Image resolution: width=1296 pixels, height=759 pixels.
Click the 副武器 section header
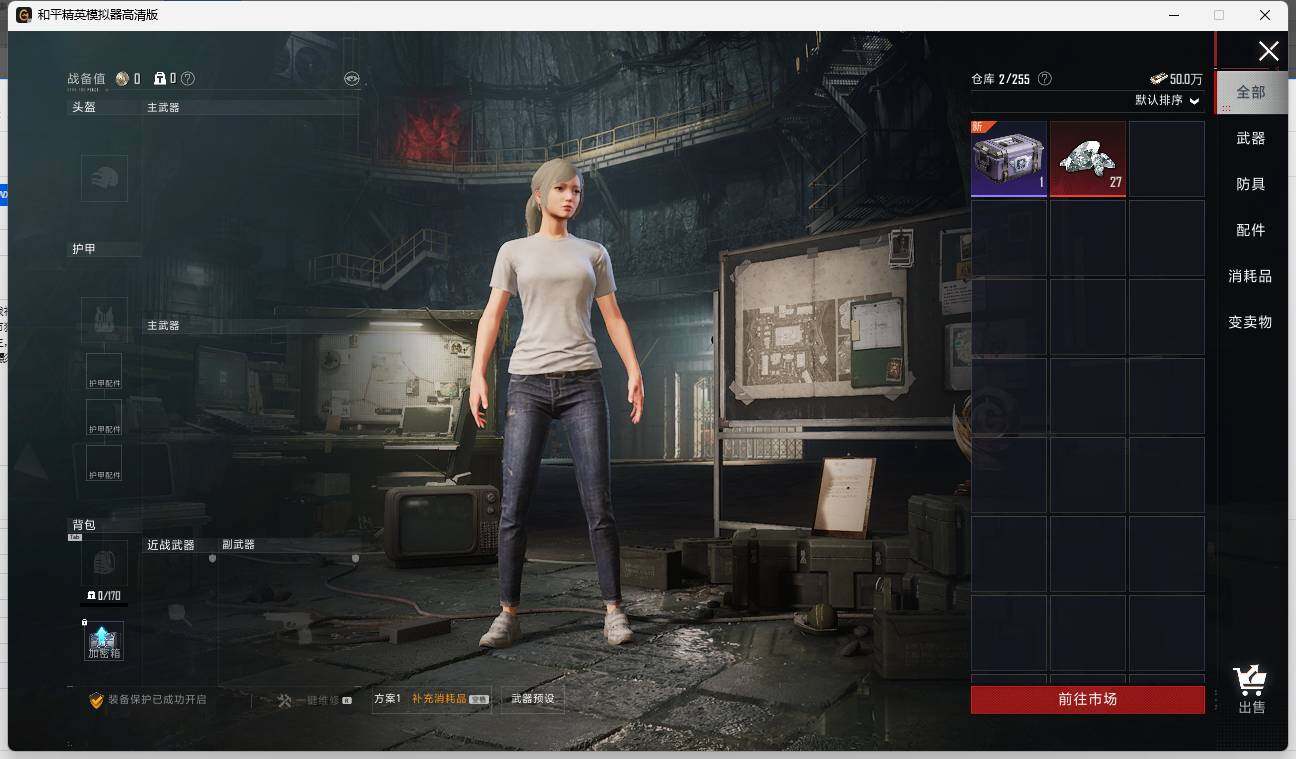pos(238,545)
